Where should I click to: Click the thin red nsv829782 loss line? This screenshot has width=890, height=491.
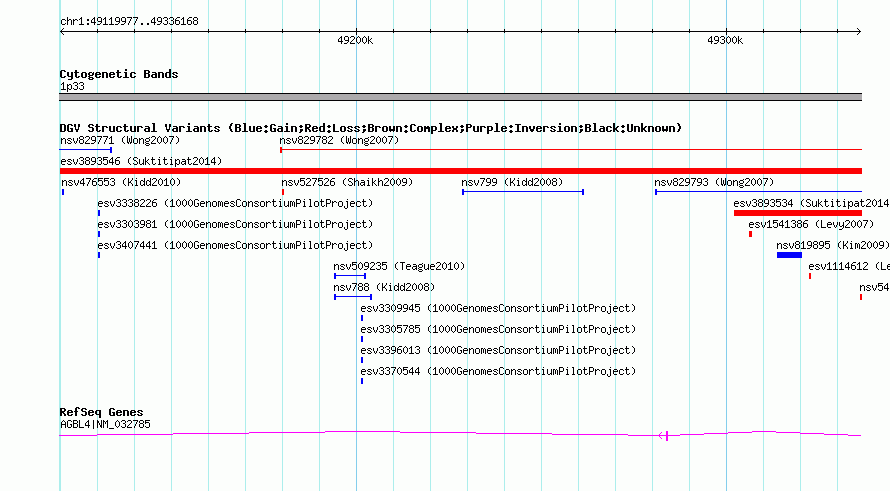tap(571, 150)
